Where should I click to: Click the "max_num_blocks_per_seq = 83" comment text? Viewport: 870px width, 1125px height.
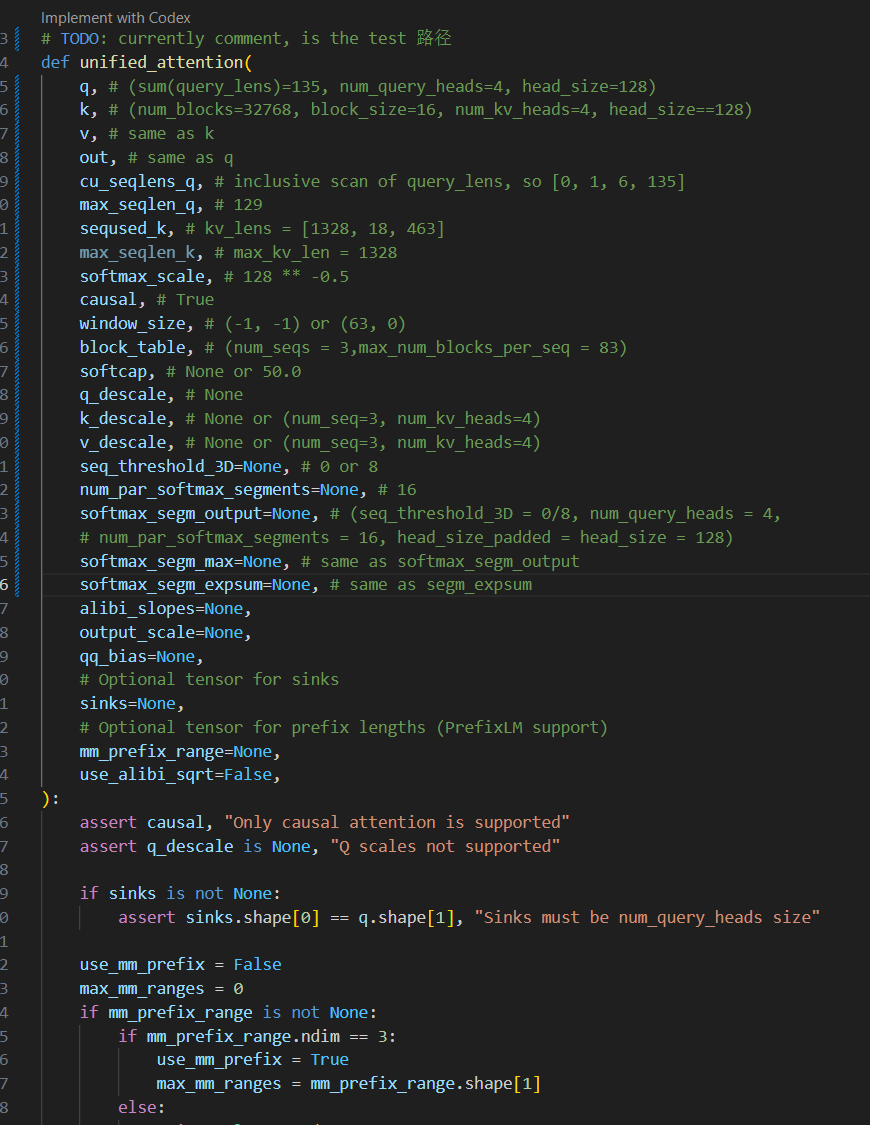coord(488,348)
